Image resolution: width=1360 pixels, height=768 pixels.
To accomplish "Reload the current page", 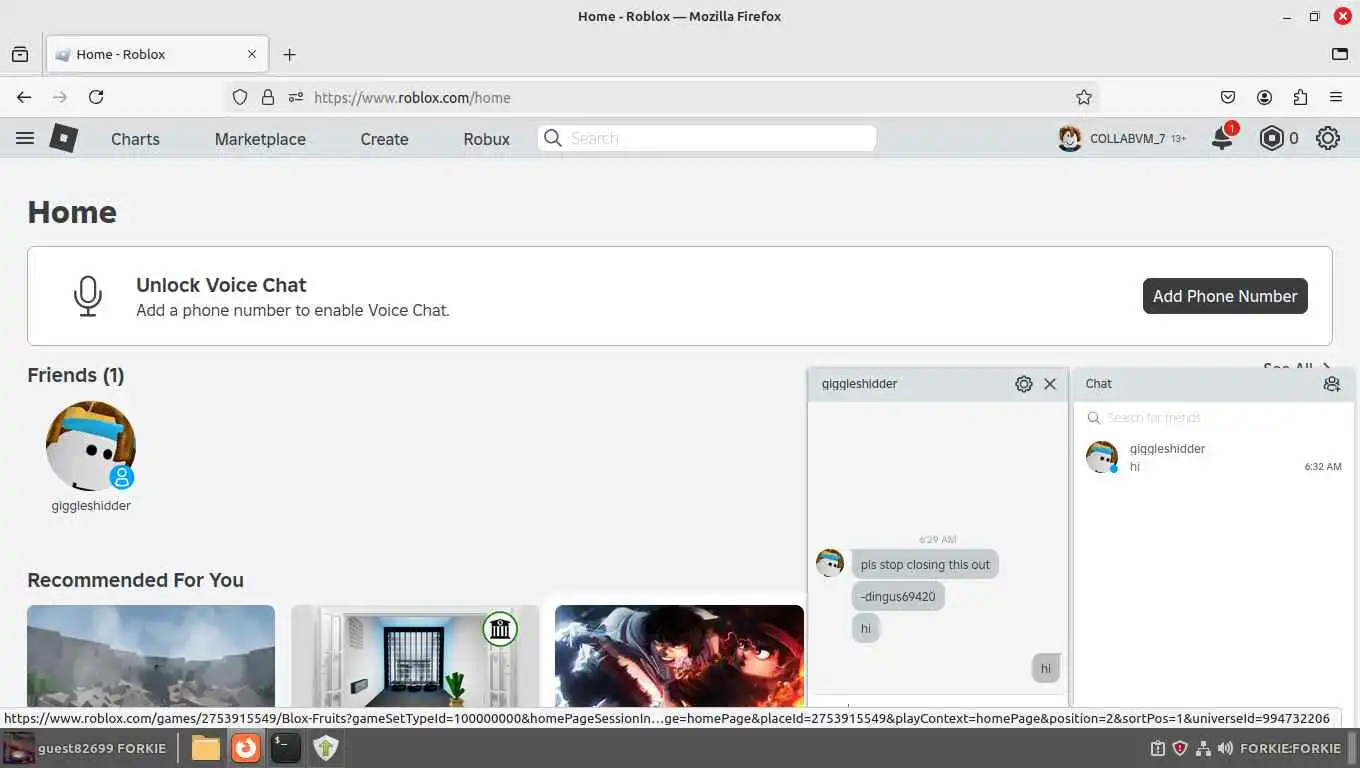I will point(96,97).
